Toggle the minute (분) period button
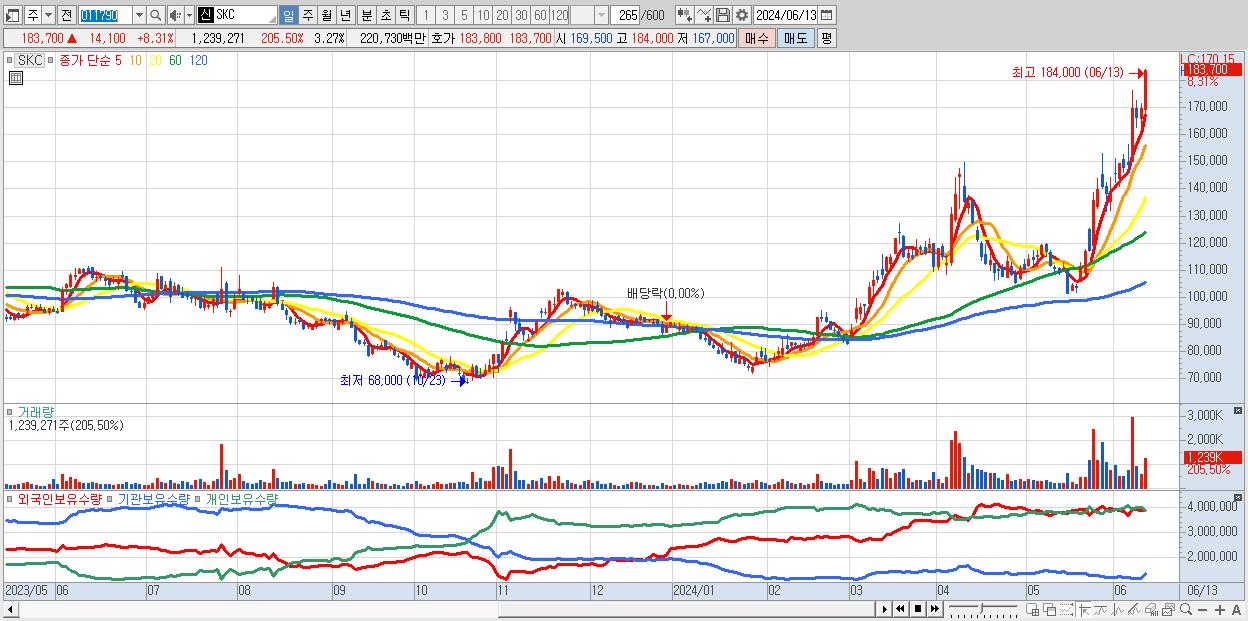The width and height of the screenshot is (1248, 621). (366, 15)
